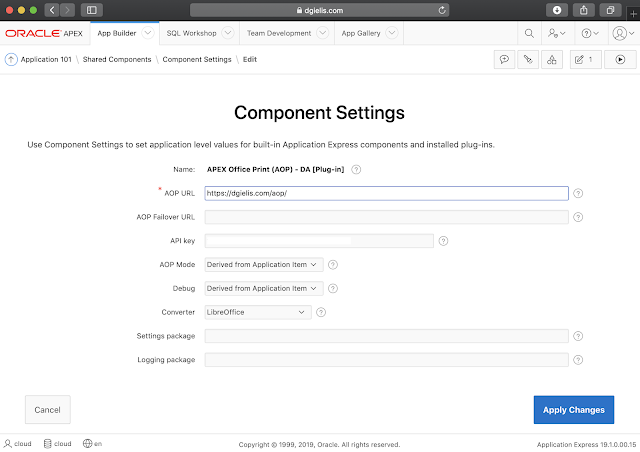Image resolution: width=640 pixels, height=452 pixels.
Task: Go to Shared Components breadcrumb link
Action: pos(117,59)
